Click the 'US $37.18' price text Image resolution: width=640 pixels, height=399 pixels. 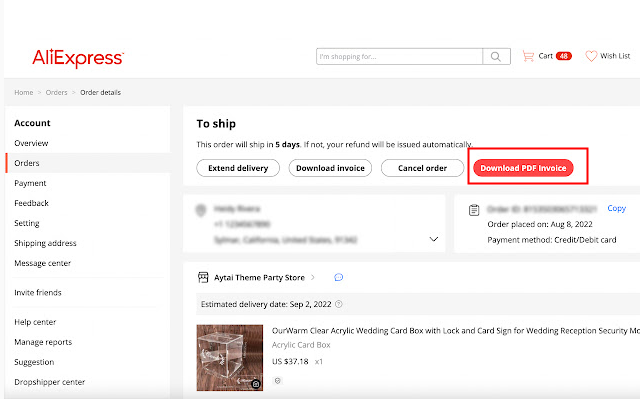[290, 361]
